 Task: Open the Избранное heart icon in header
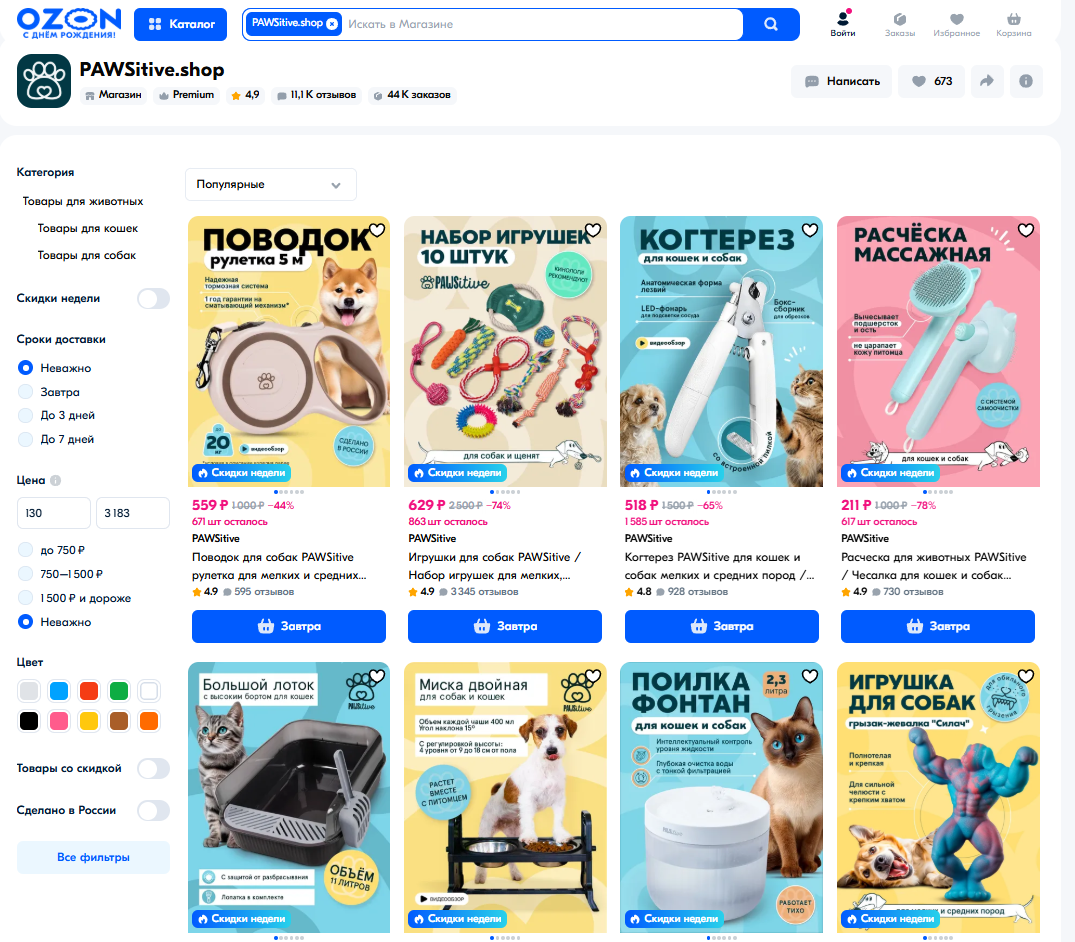[x=956, y=23]
